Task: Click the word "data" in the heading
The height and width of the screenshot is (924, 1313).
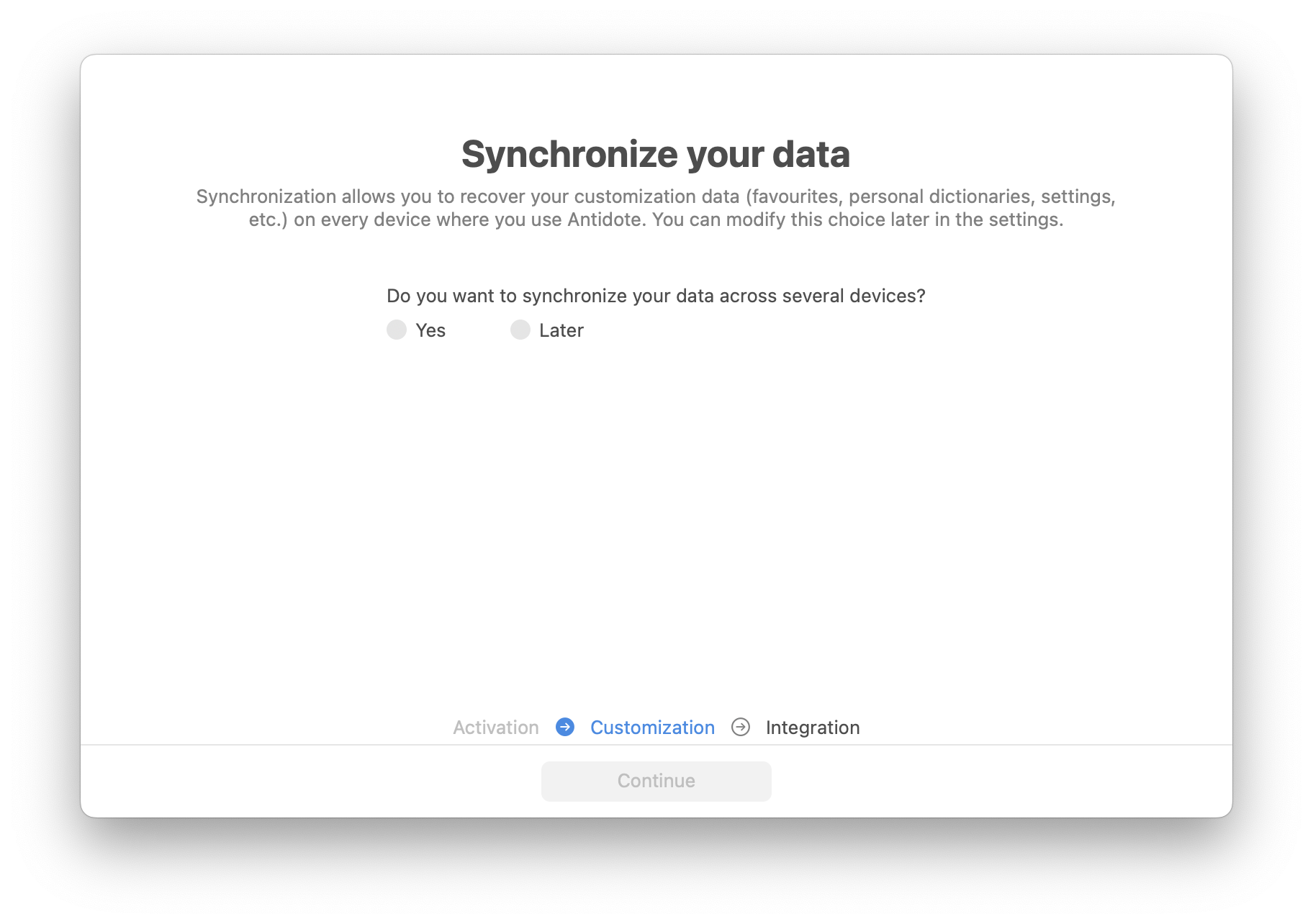Action: click(811, 154)
